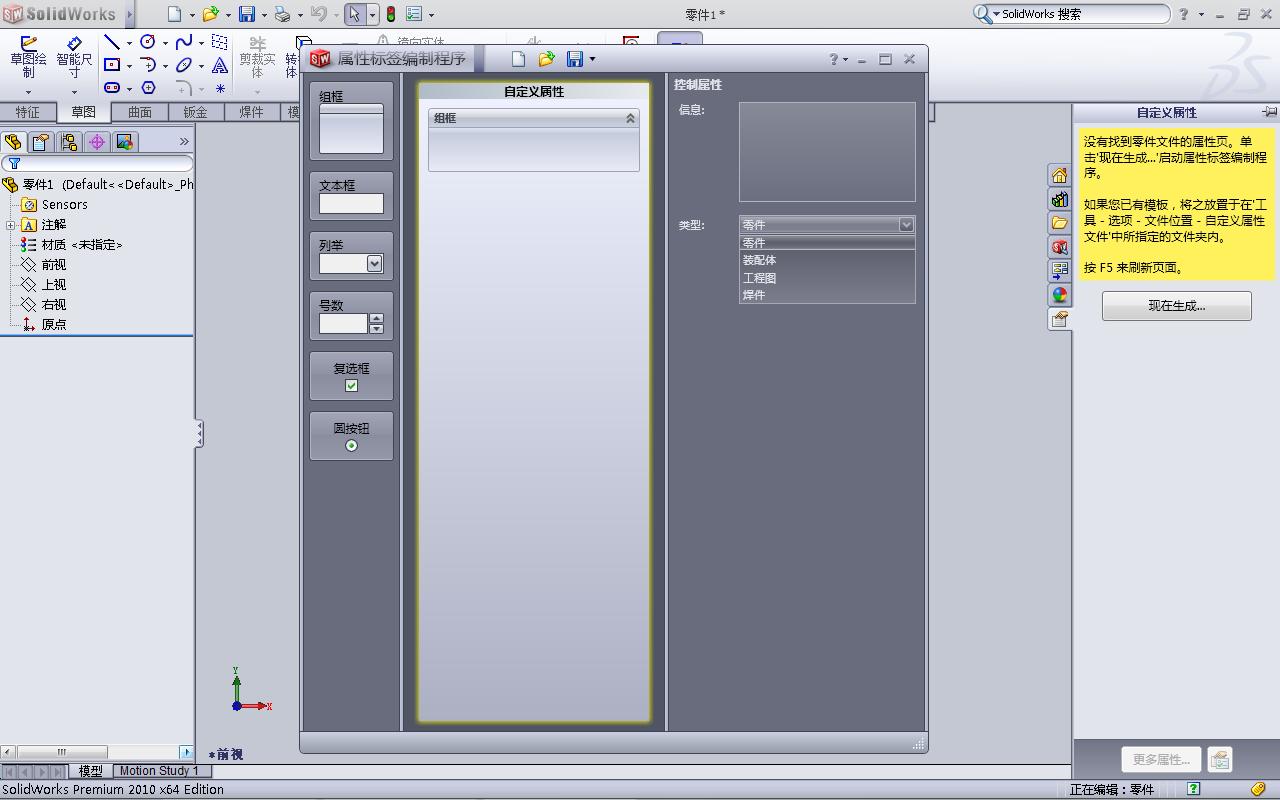Switch to the 焊件 tab
Image resolution: width=1280 pixels, height=800 pixels.
[x=252, y=112]
